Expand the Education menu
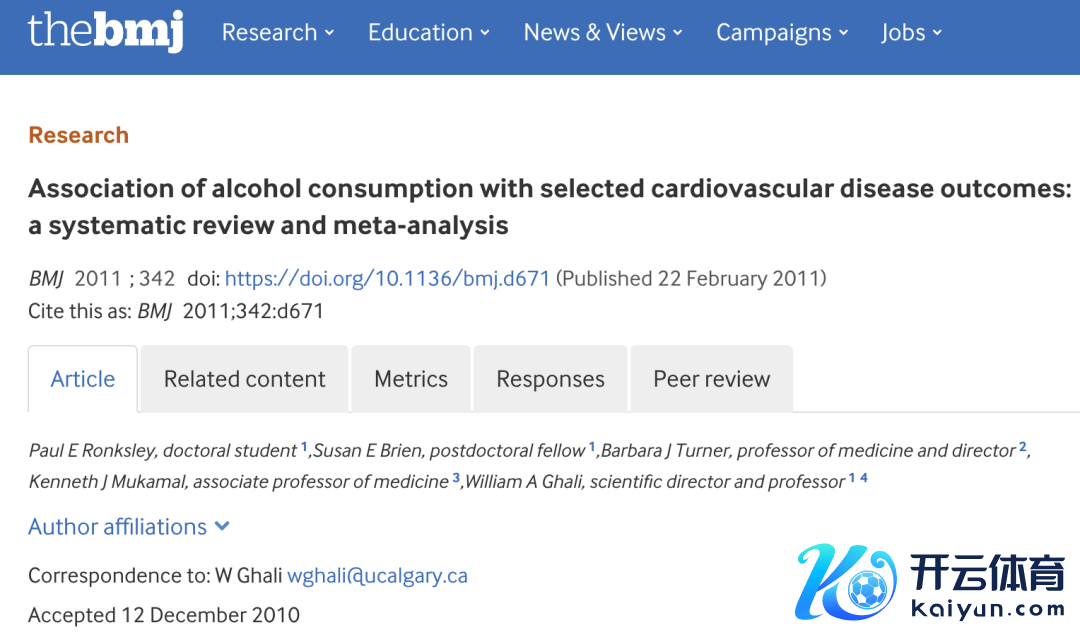The height and width of the screenshot is (642, 1080). coord(428,33)
